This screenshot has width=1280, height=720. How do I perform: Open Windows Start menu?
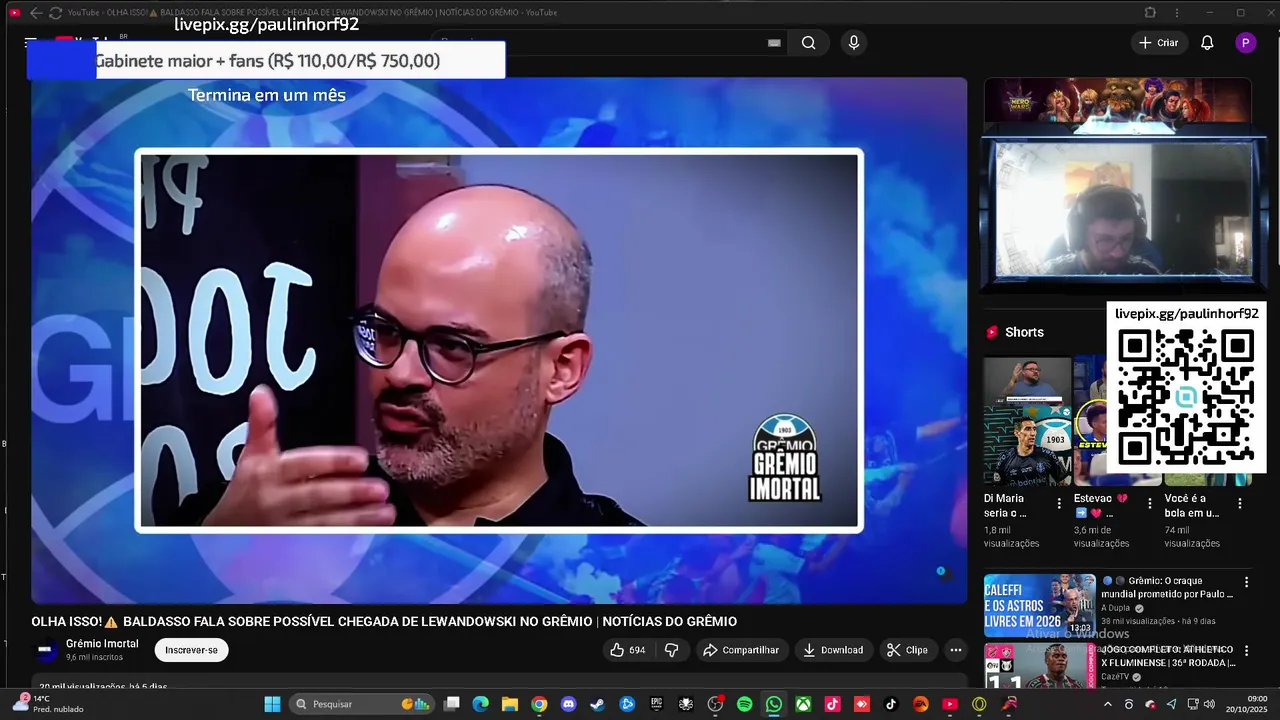coord(272,704)
